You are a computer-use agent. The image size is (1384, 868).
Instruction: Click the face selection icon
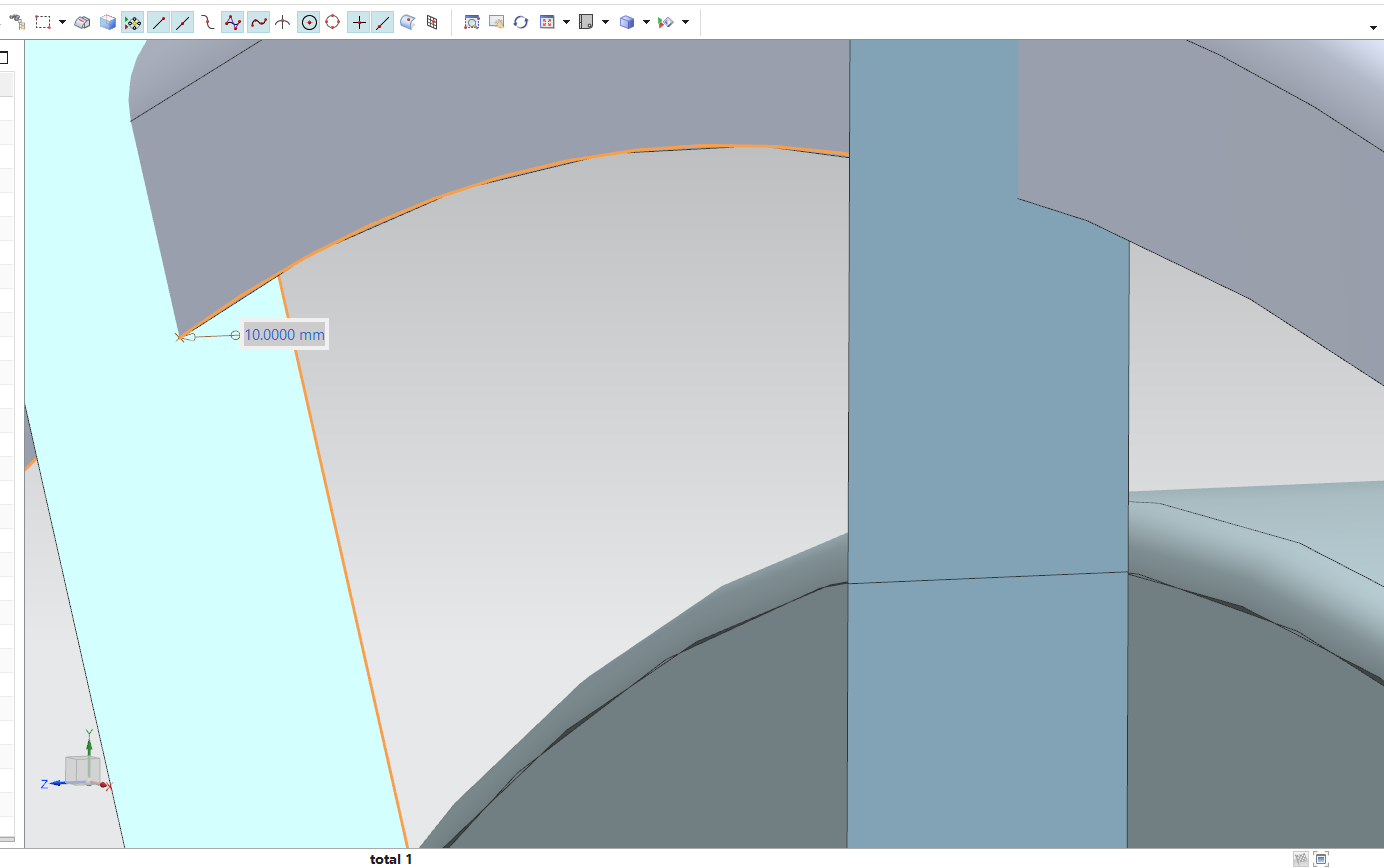[x=83, y=22]
